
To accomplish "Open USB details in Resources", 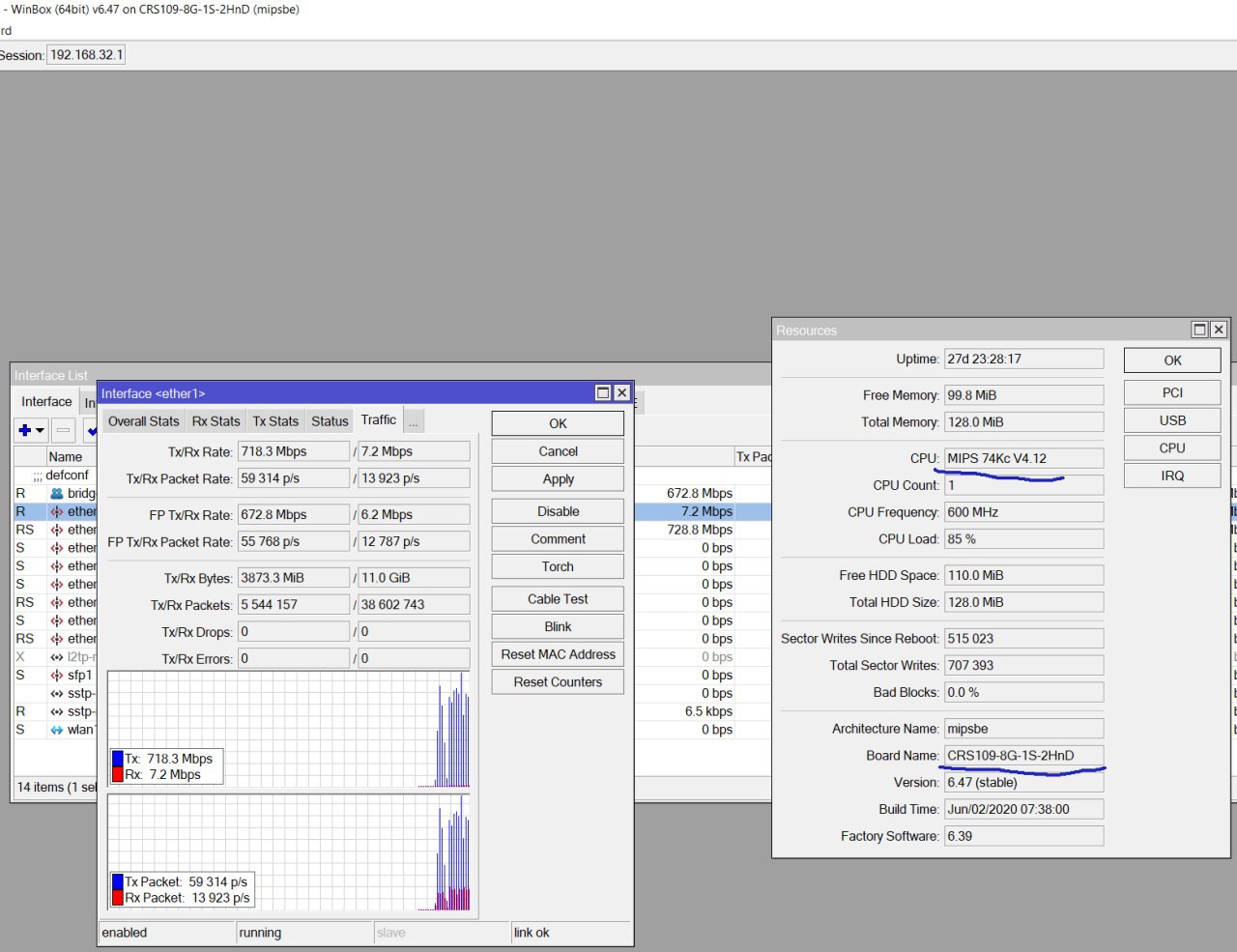I will (x=1172, y=420).
